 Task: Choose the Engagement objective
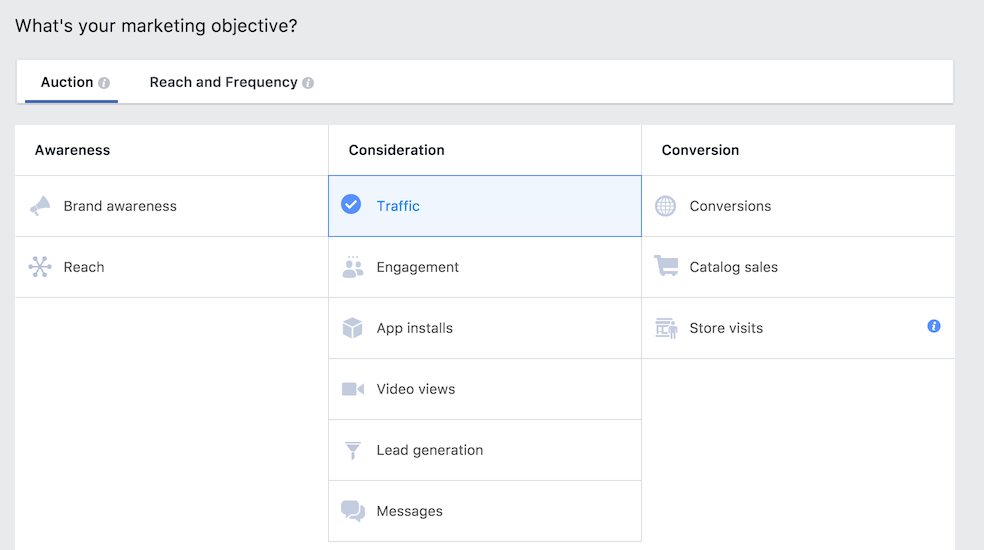pos(418,267)
